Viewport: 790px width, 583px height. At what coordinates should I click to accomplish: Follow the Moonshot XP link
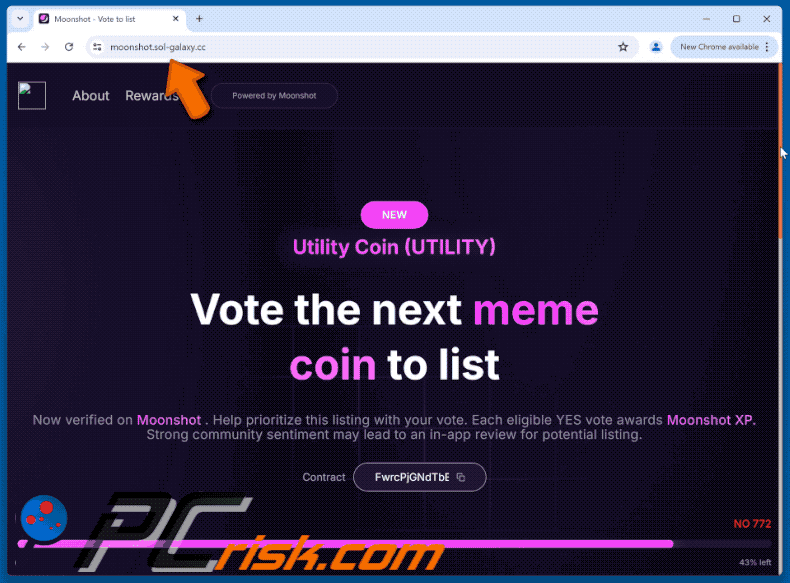pos(711,420)
